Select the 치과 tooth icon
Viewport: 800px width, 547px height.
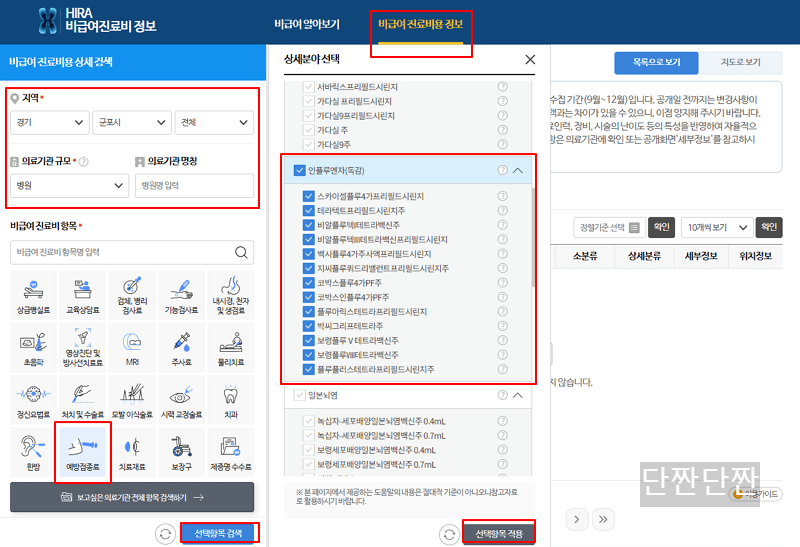point(231,400)
